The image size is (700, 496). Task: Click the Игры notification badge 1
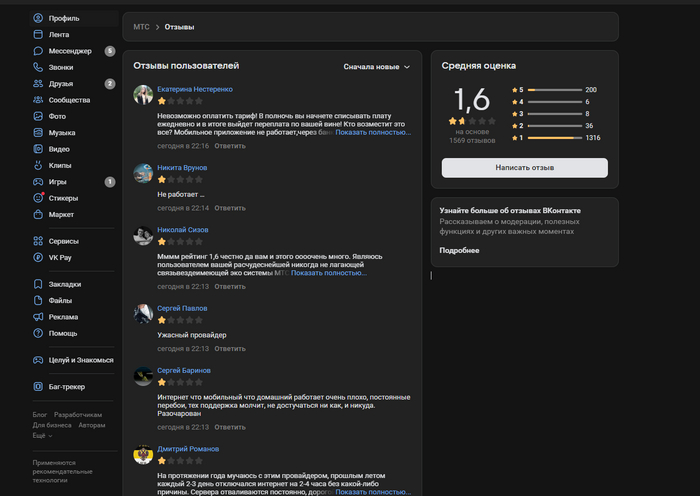point(110,182)
